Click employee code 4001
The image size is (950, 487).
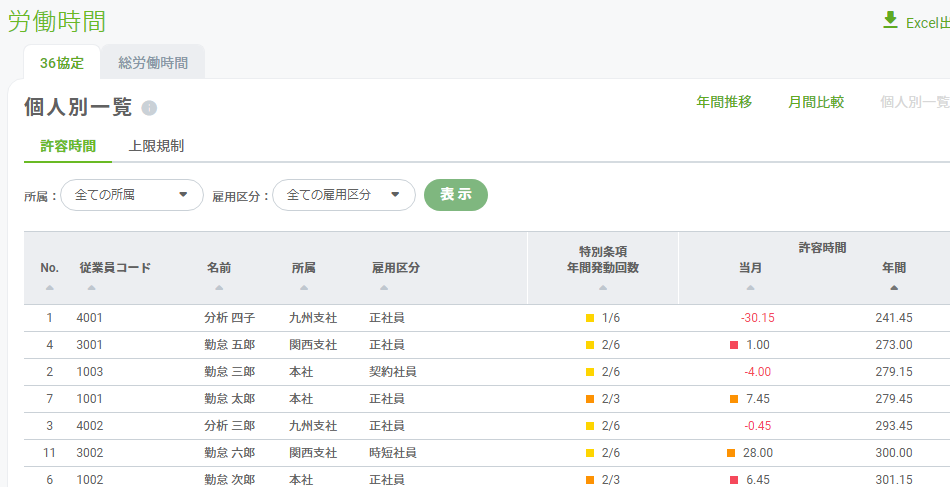[90, 318]
